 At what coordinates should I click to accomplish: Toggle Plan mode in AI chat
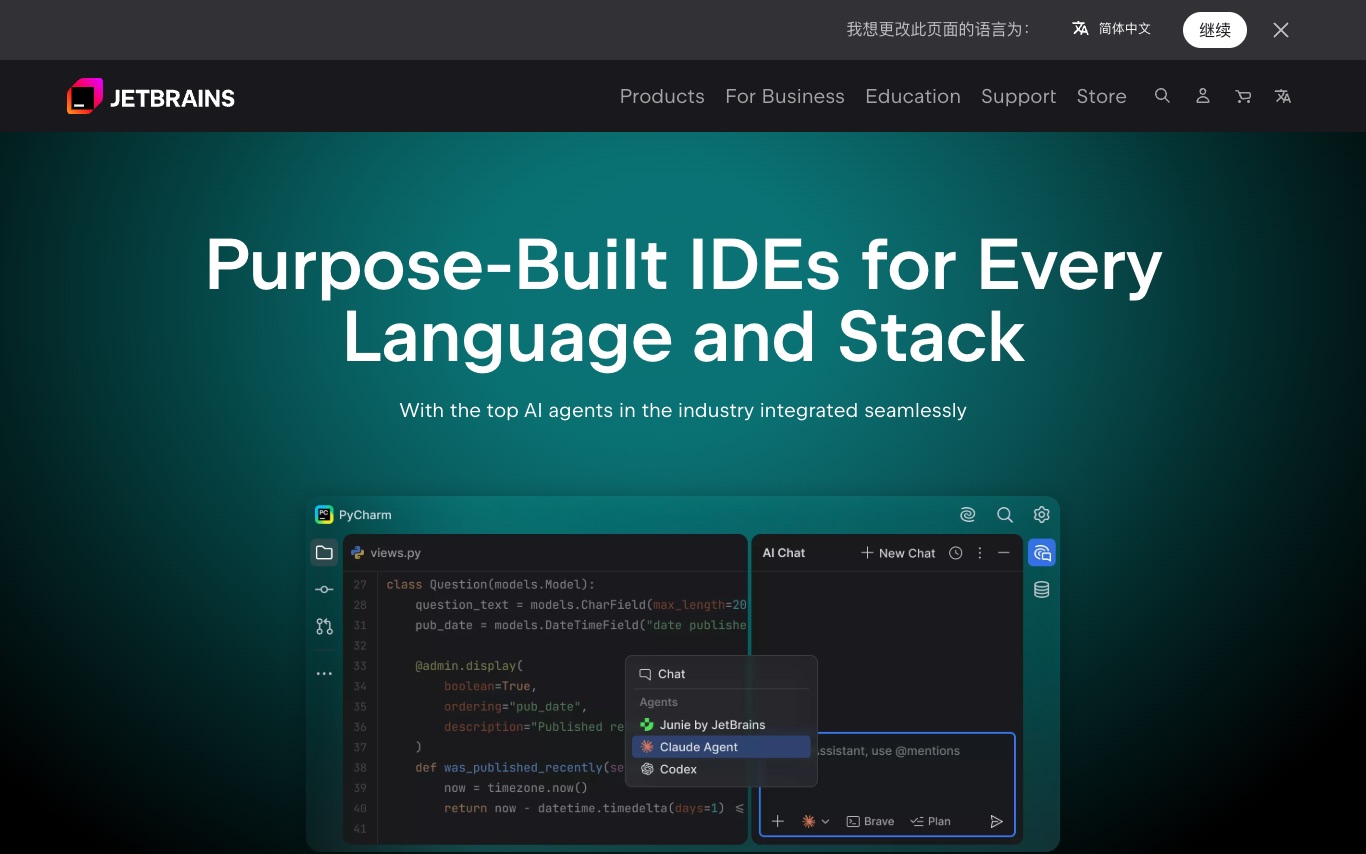[930, 821]
